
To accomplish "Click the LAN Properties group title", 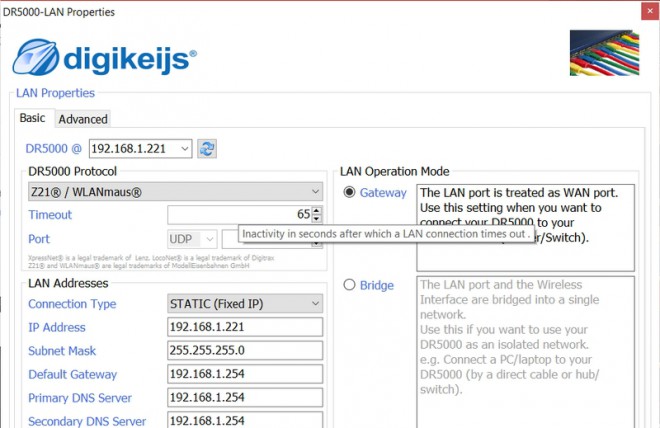I will click(55, 93).
